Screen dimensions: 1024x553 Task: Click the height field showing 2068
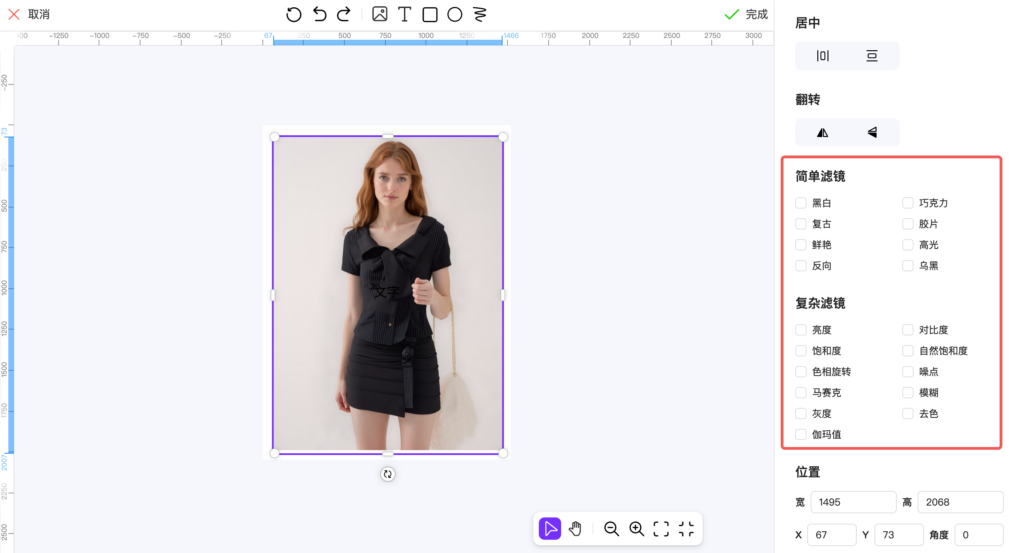pos(961,502)
